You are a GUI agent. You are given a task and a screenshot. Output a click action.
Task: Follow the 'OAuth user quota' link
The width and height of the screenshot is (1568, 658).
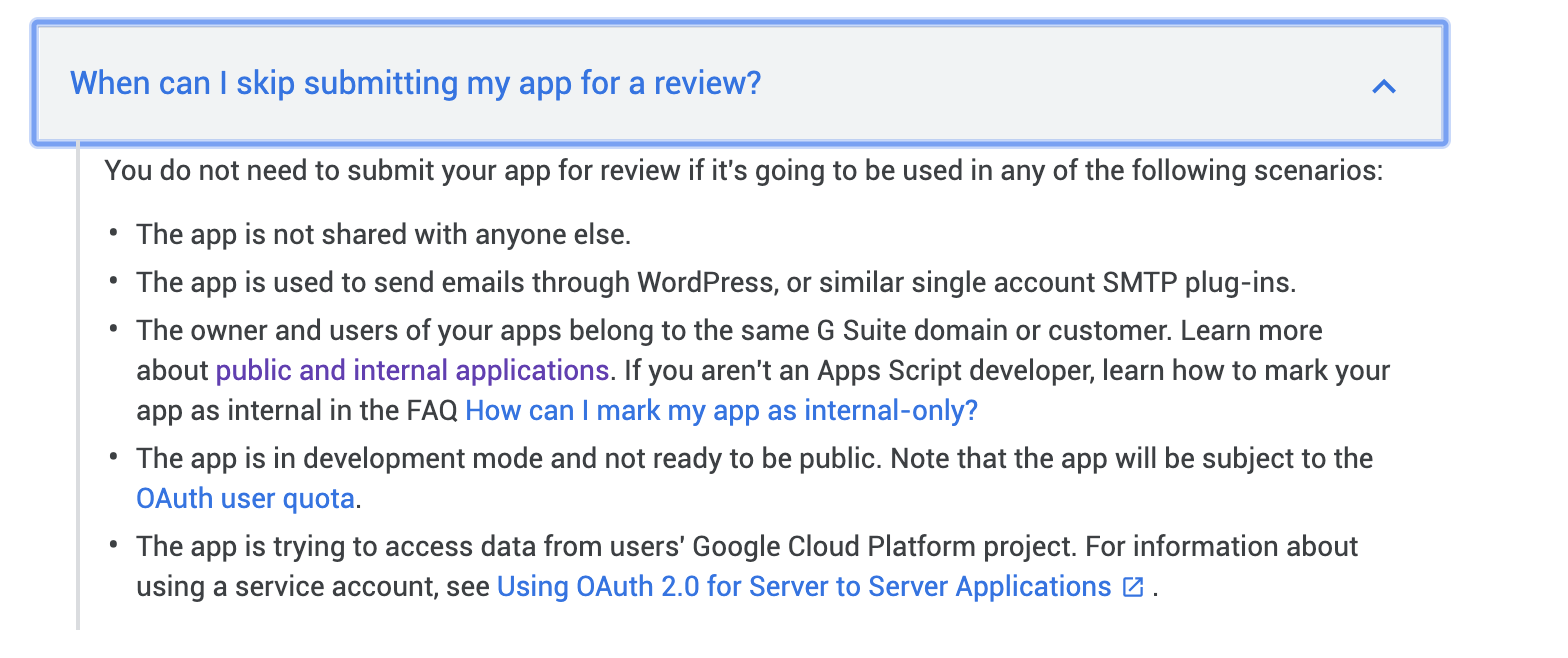pyautogui.click(x=246, y=499)
